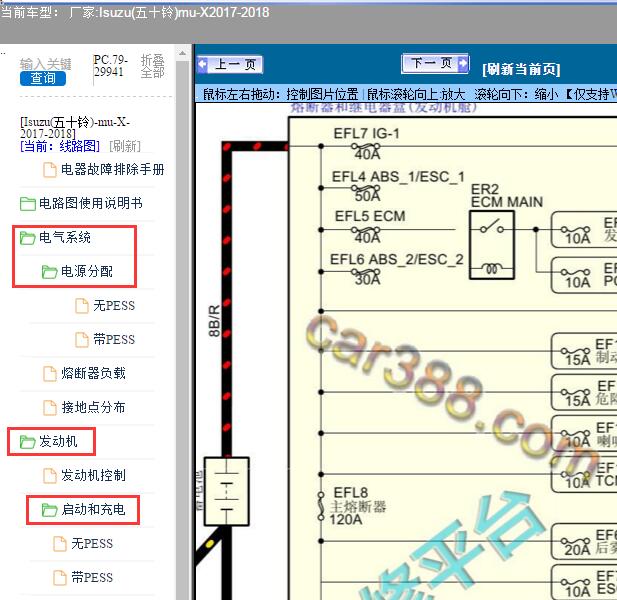
Task: Click the EFL5 ECM fuse label
Action: point(370,216)
